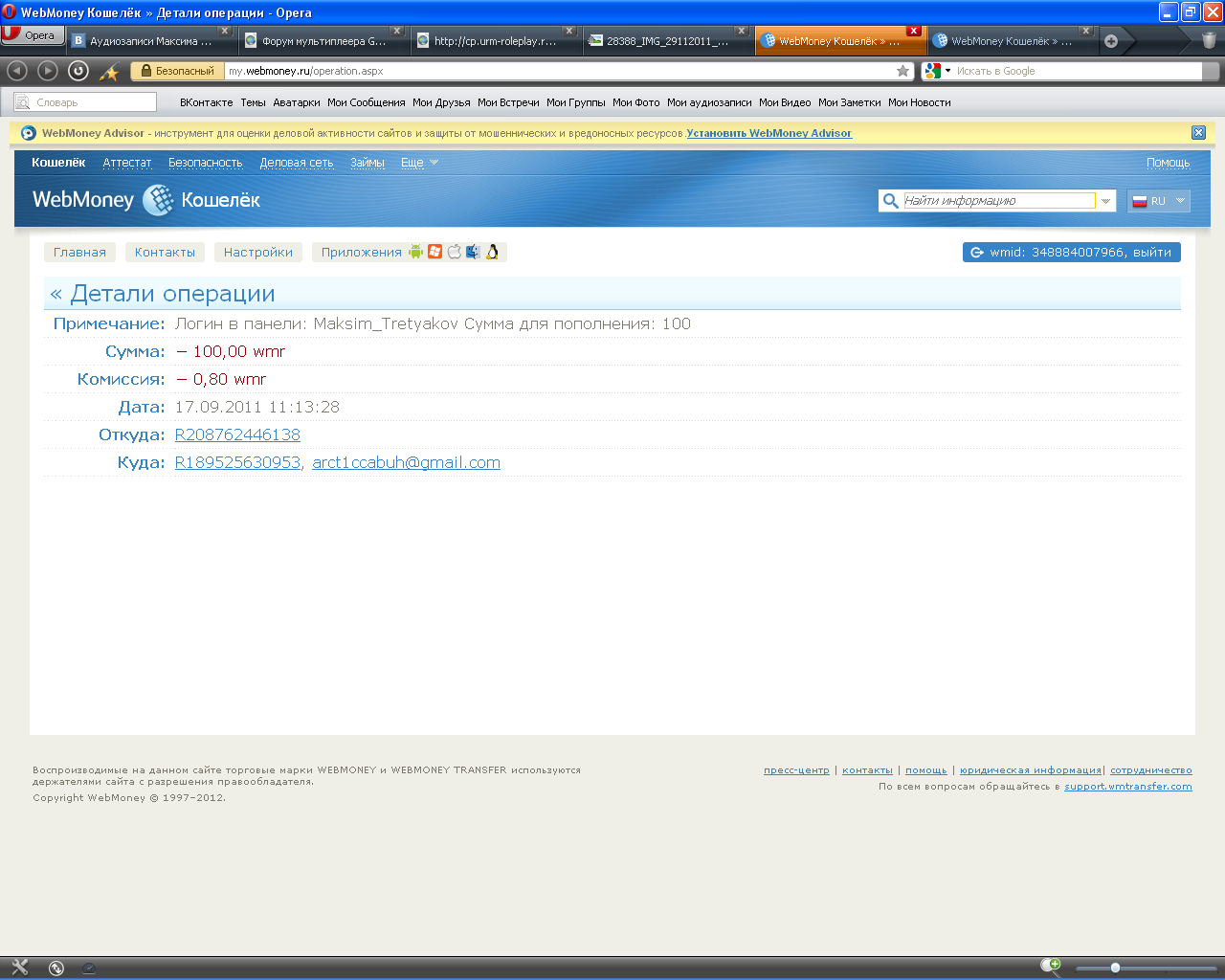This screenshot has height=980, width=1225.
Task: Open Настройки tab
Action: click(258, 253)
